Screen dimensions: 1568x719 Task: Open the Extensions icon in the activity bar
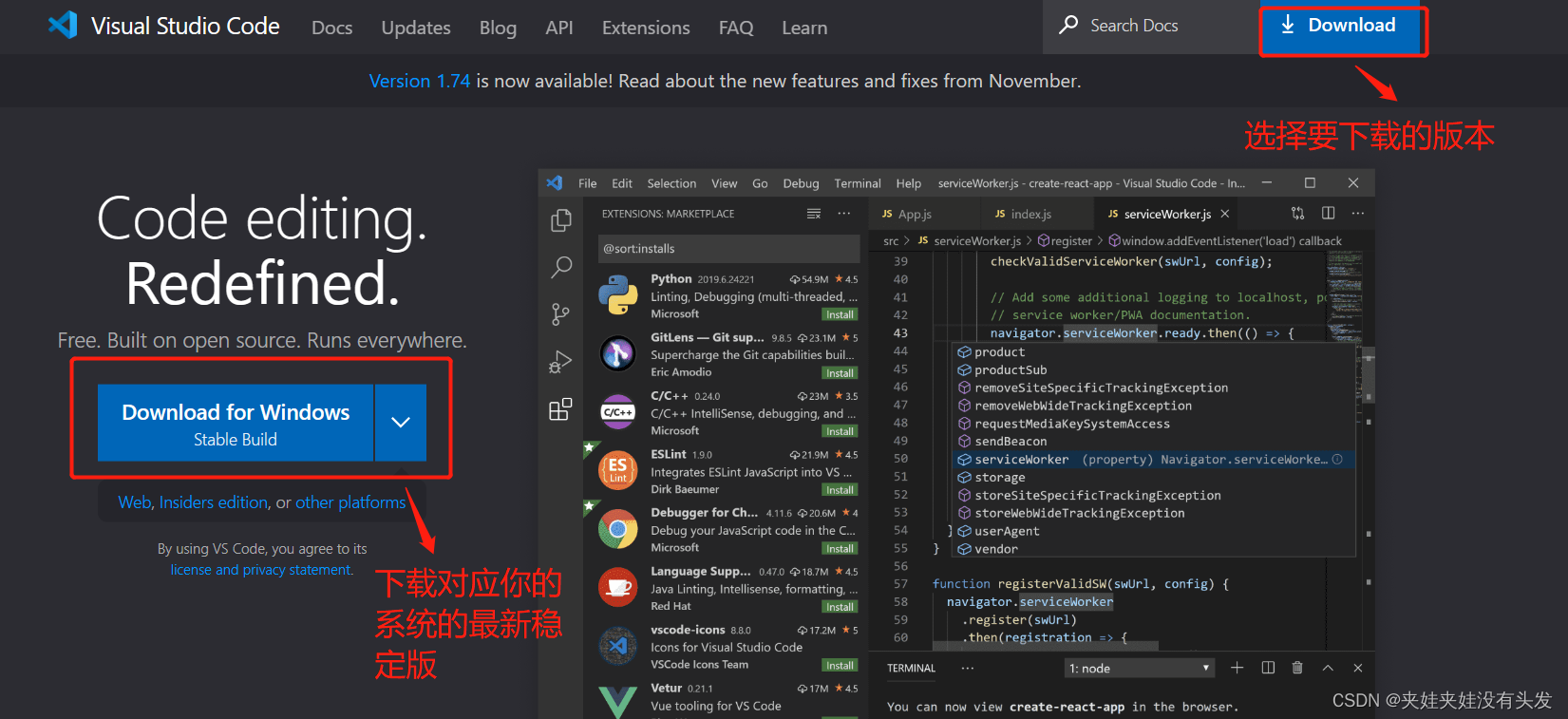coord(561,409)
